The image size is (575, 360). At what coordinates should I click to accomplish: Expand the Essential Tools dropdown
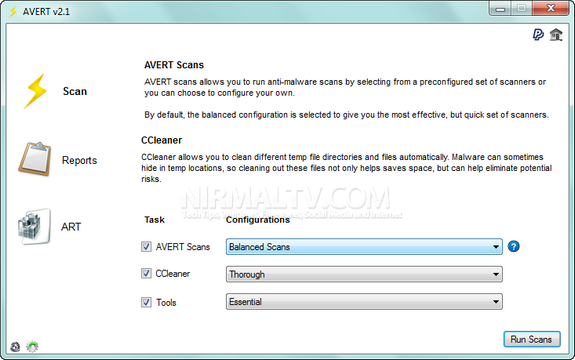coord(364,302)
